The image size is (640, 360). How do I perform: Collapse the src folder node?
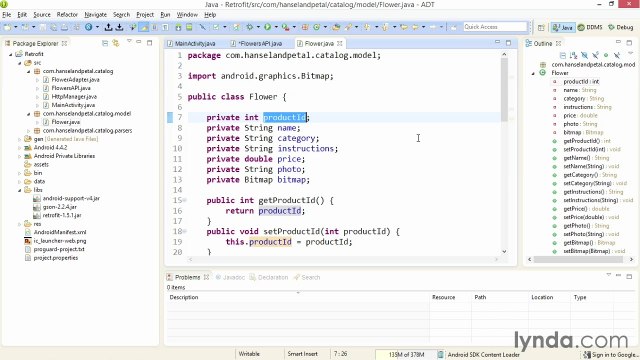[20, 63]
